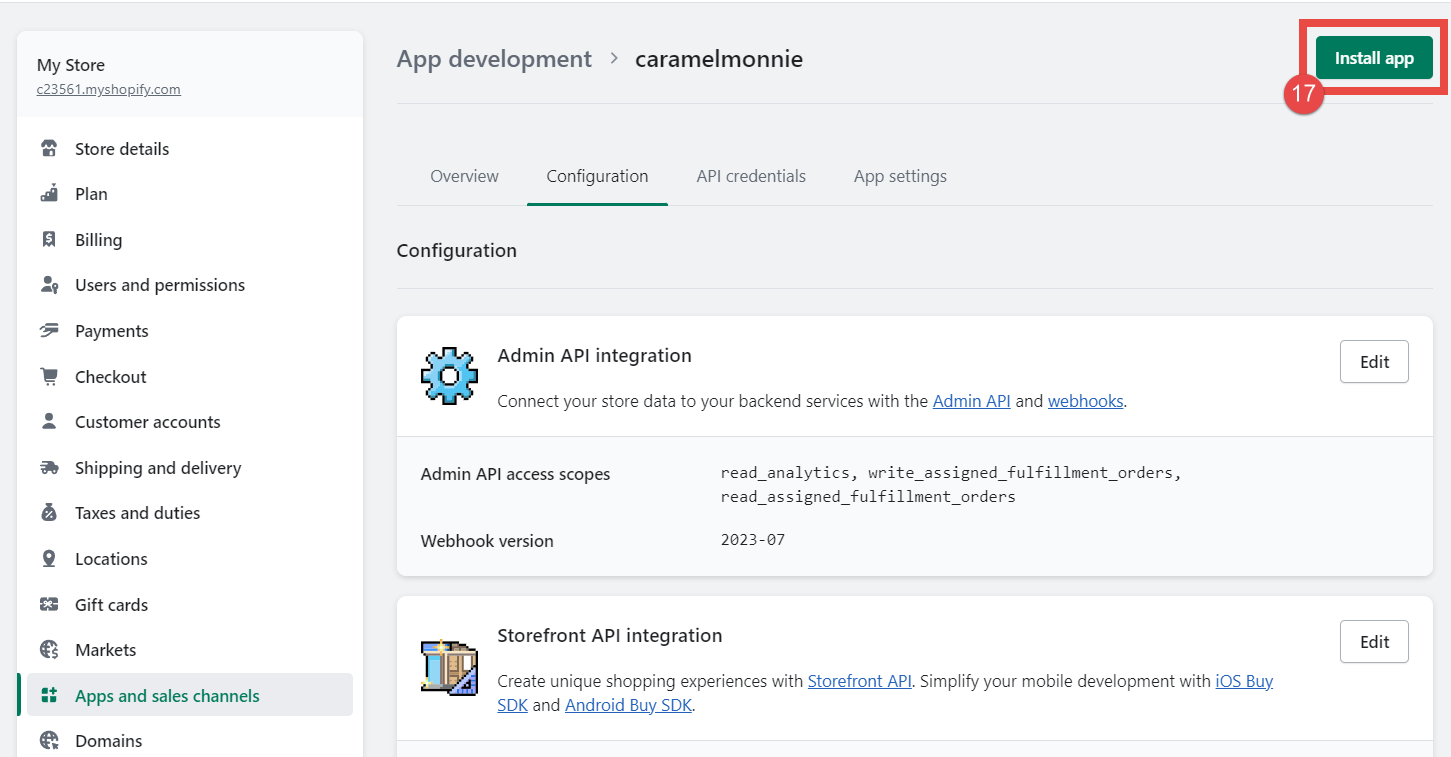Select Apps and sales channels
Viewport: 1451px width, 757px height.
190,695
